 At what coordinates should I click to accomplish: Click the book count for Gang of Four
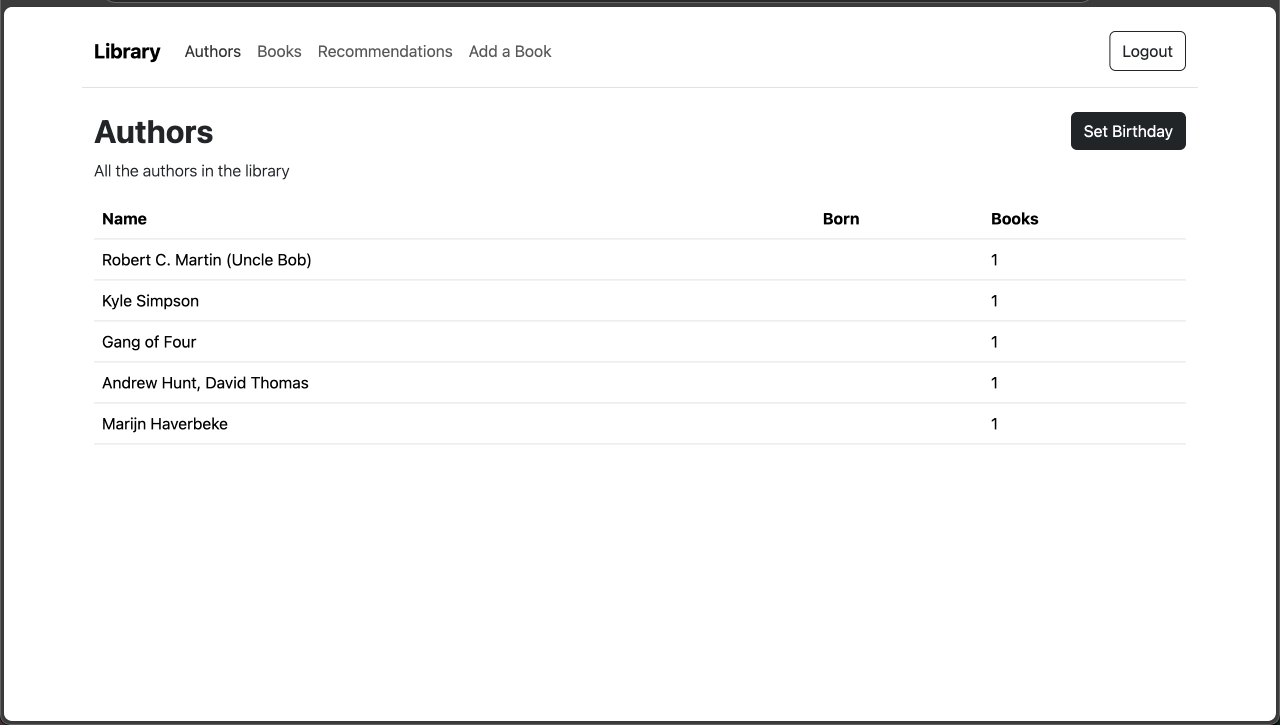(994, 342)
